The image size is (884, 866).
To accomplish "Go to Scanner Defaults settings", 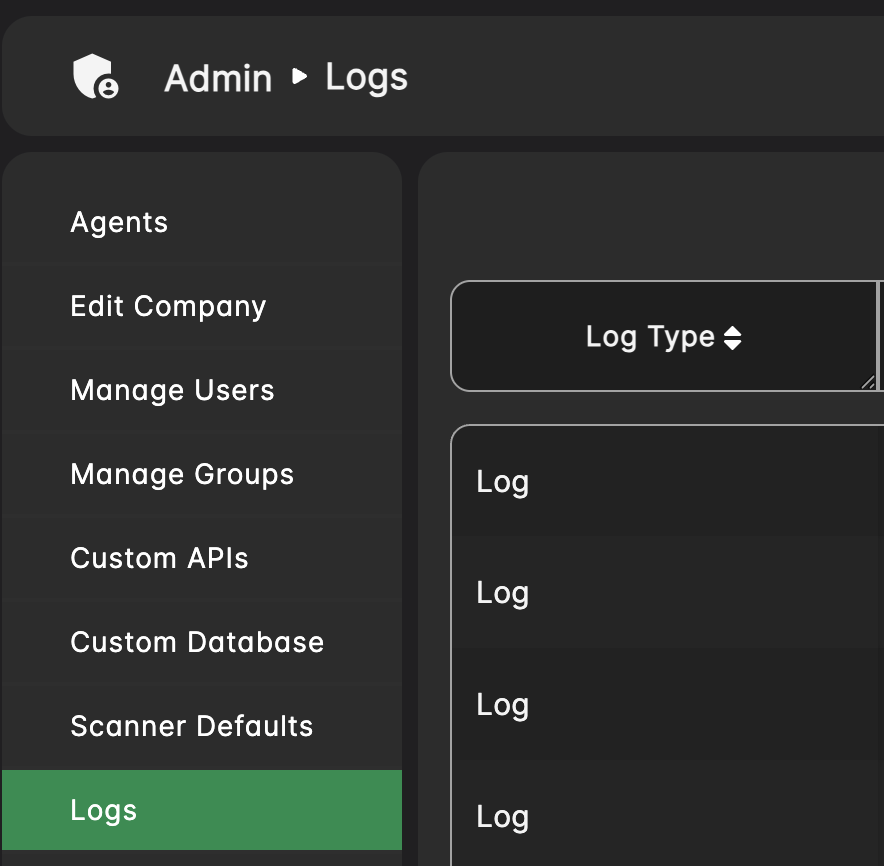I will click(191, 726).
